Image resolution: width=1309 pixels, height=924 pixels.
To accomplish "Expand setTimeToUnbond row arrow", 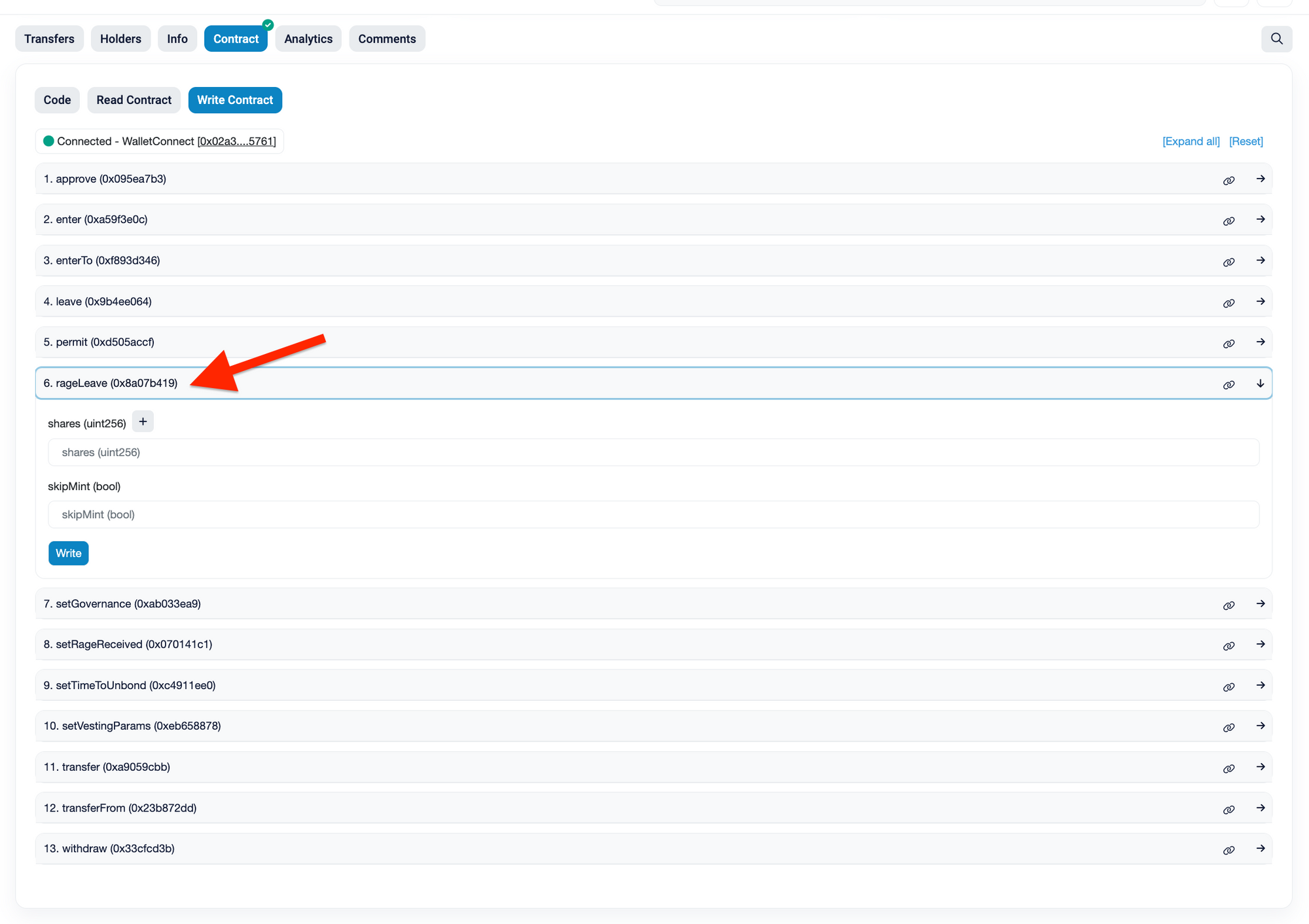I will click(x=1260, y=685).
